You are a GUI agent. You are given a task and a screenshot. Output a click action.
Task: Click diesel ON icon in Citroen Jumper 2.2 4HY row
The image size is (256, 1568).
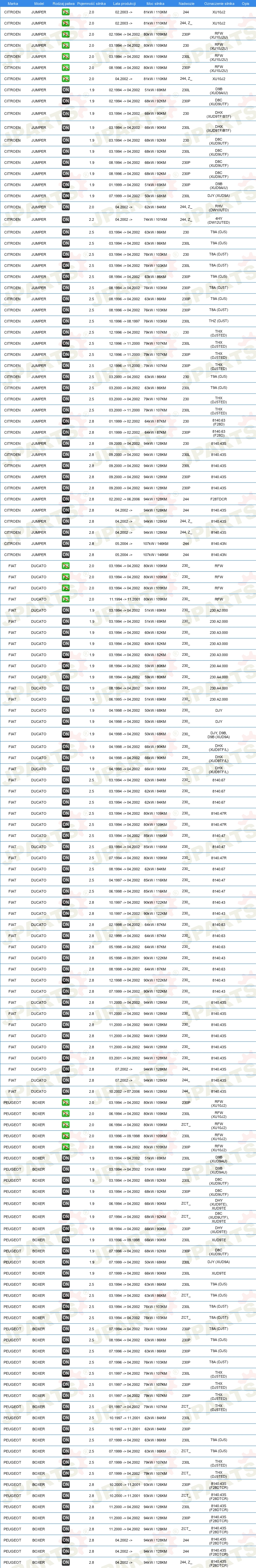coord(65,220)
